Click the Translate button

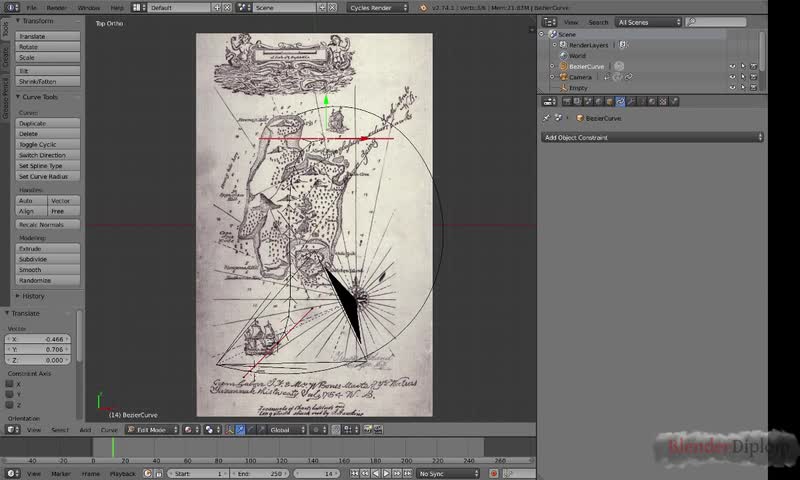(x=47, y=36)
